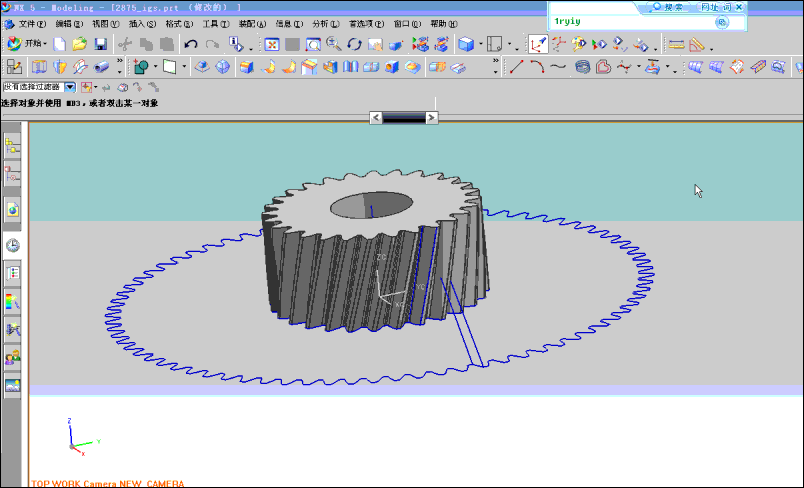The height and width of the screenshot is (488, 804).
Task: Expand the Unite boolean dropdown arrow
Action: pyautogui.click(x=155, y=67)
